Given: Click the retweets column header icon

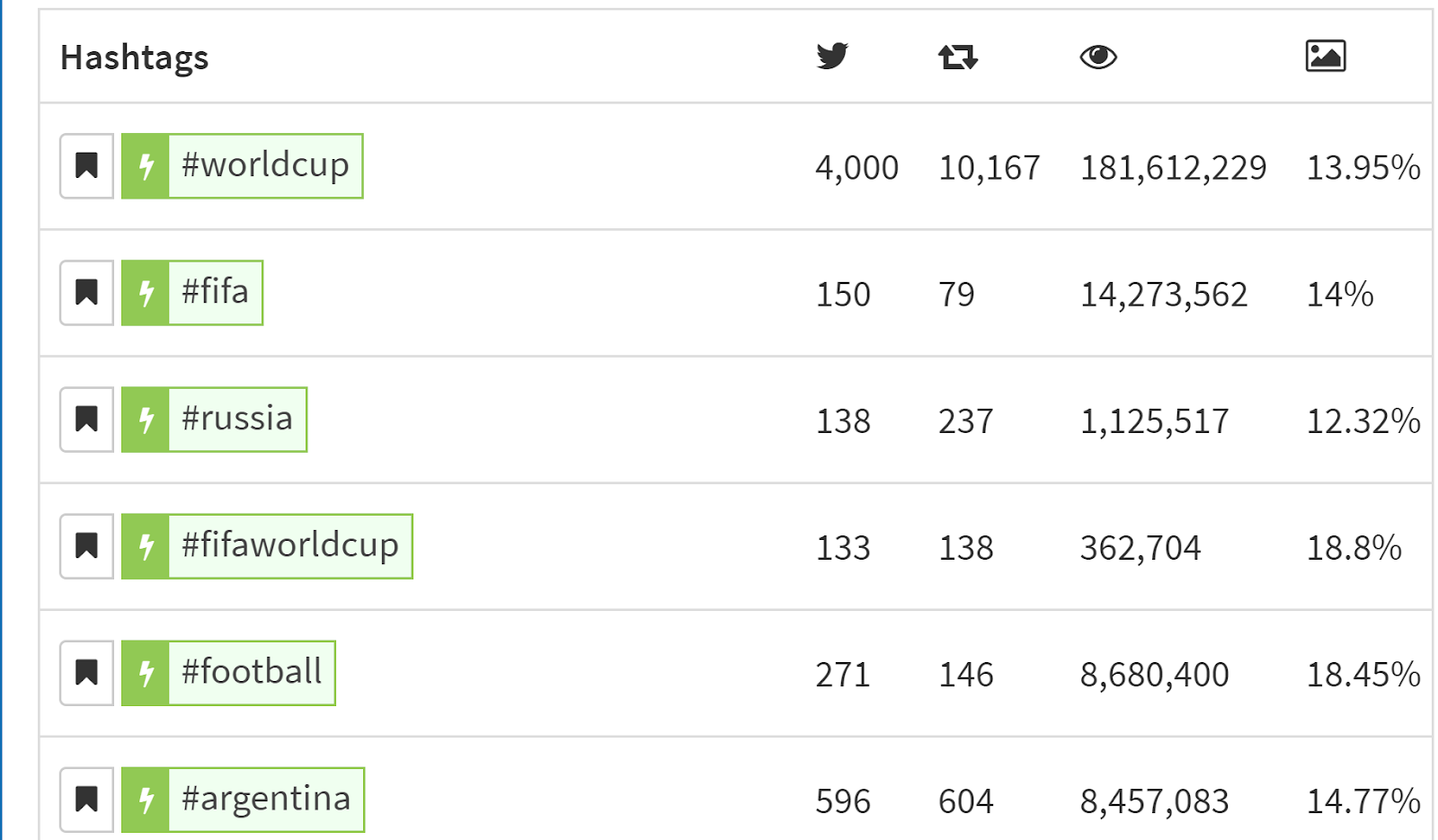Looking at the screenshot, I should tap(957, 57).
